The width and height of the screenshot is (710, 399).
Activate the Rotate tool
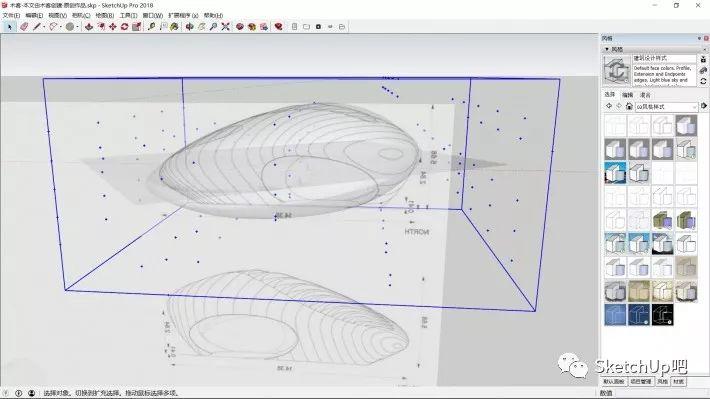click(125, 27)
